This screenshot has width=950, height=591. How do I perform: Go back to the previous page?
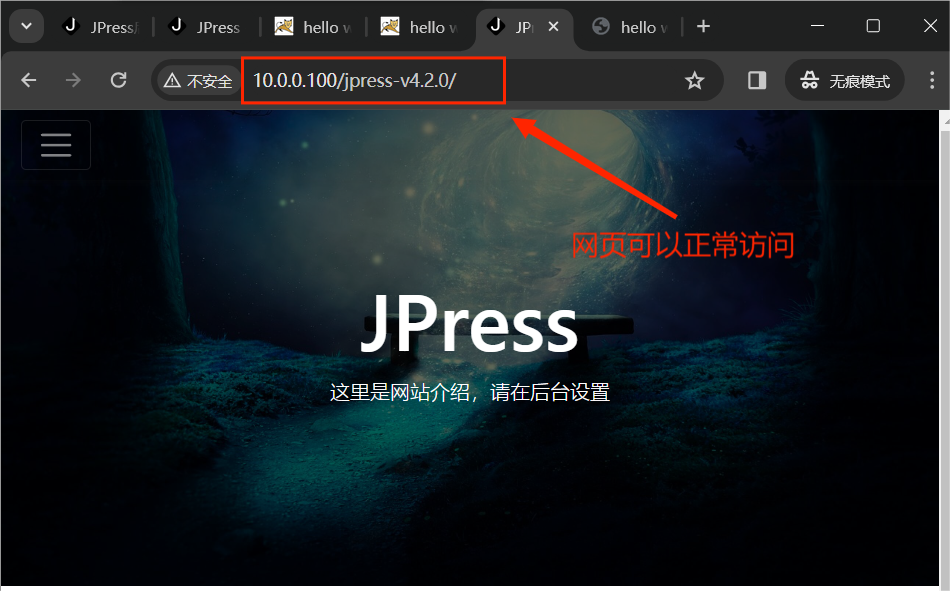[x=28, y=80]
